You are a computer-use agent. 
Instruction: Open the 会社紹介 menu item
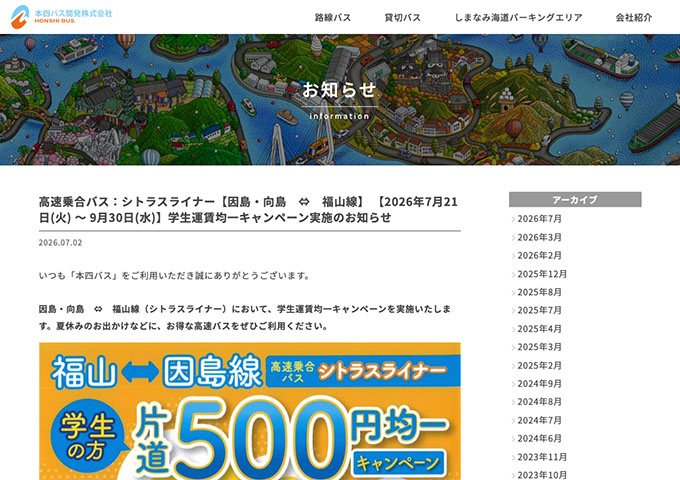[634, 18]
